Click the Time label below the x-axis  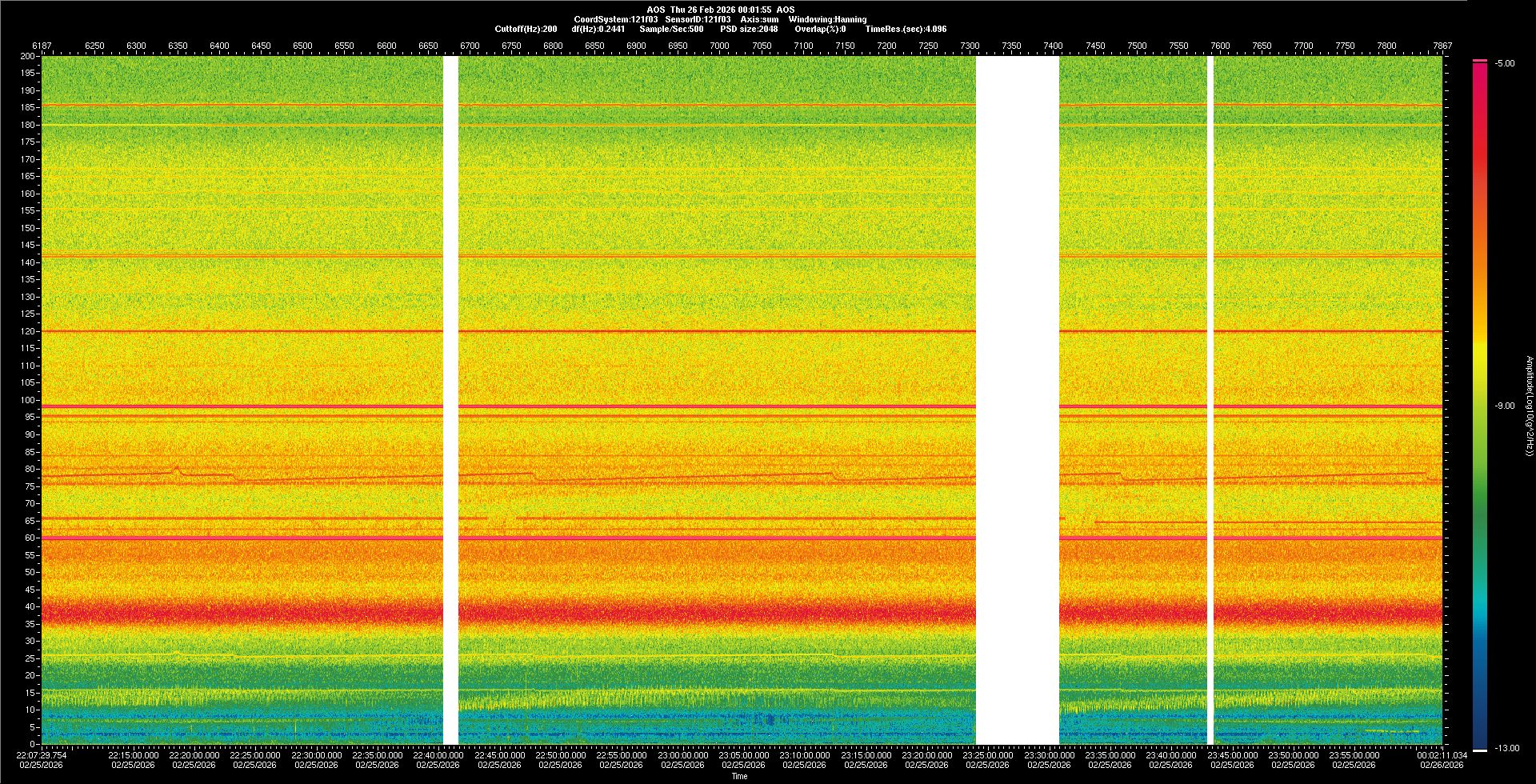tap(739, 776)
